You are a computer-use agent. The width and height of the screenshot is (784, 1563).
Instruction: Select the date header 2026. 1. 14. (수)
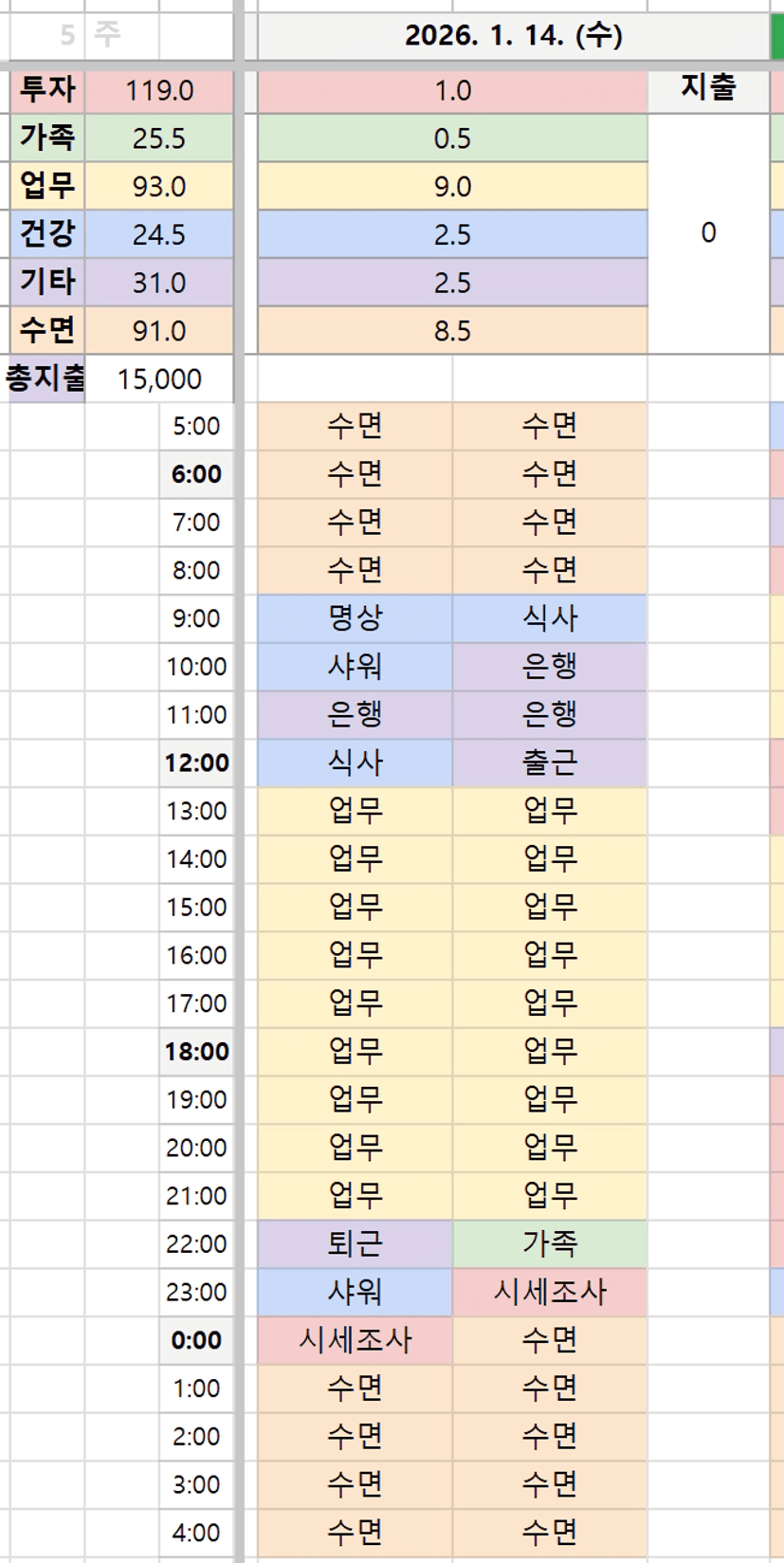pos(513,36)
